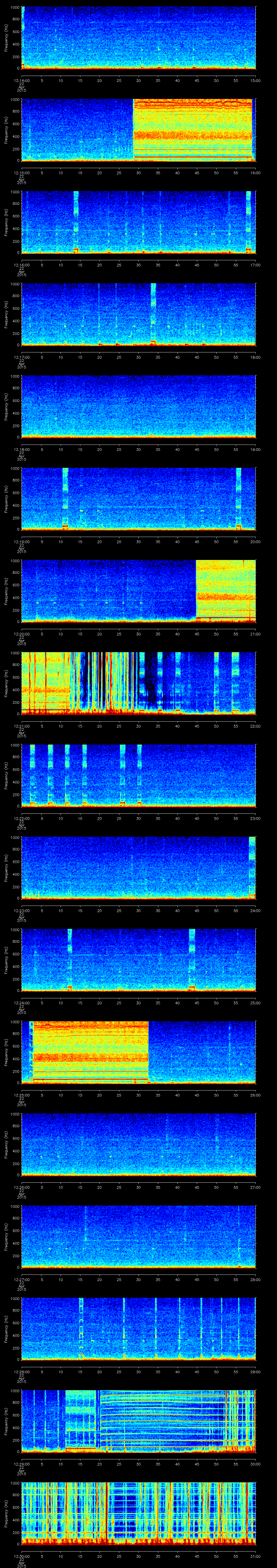Pick the spectrogram panel starting at 12:19:00

(x=139, y=499)
